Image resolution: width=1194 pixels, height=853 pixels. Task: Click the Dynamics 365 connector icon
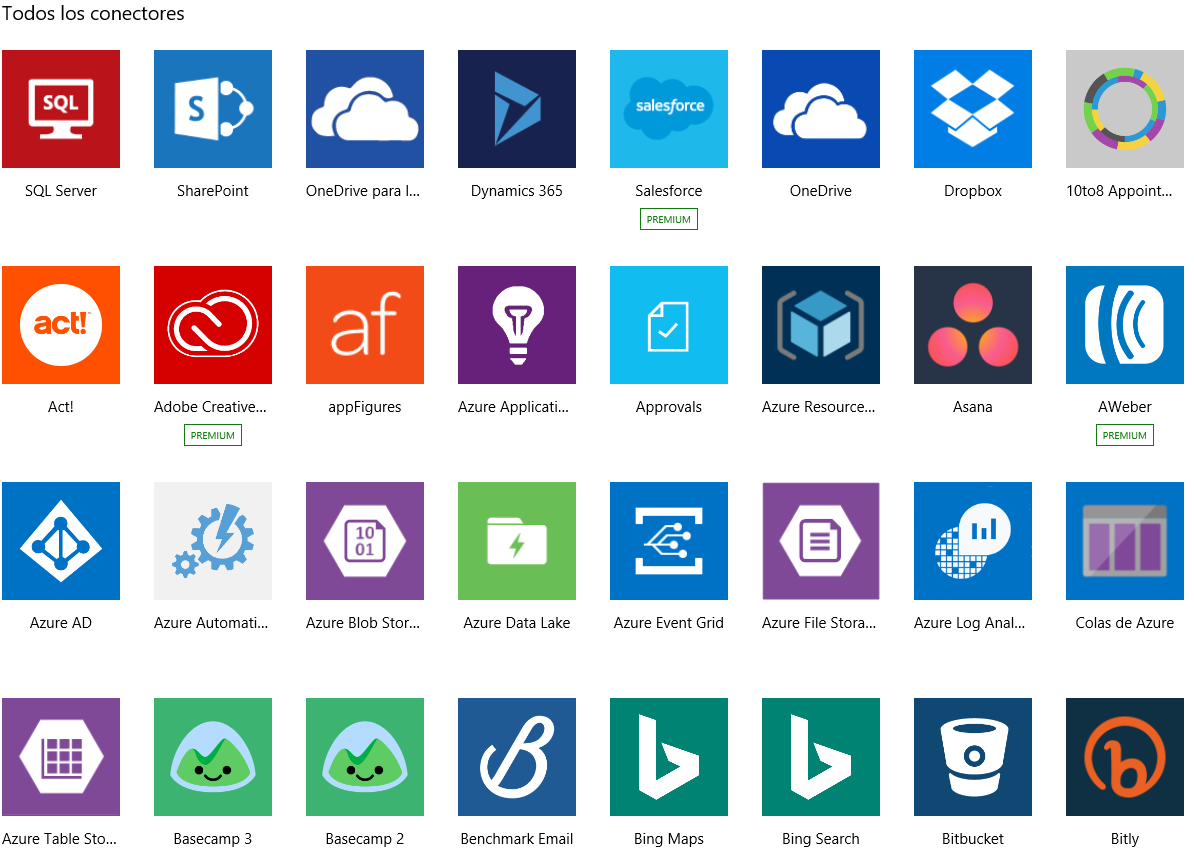(x=517, y=109)
